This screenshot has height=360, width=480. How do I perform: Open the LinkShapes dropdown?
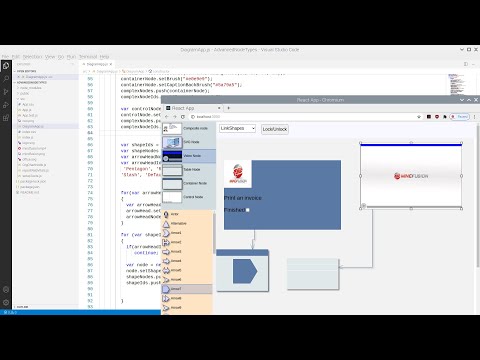[x=237, y=128]
